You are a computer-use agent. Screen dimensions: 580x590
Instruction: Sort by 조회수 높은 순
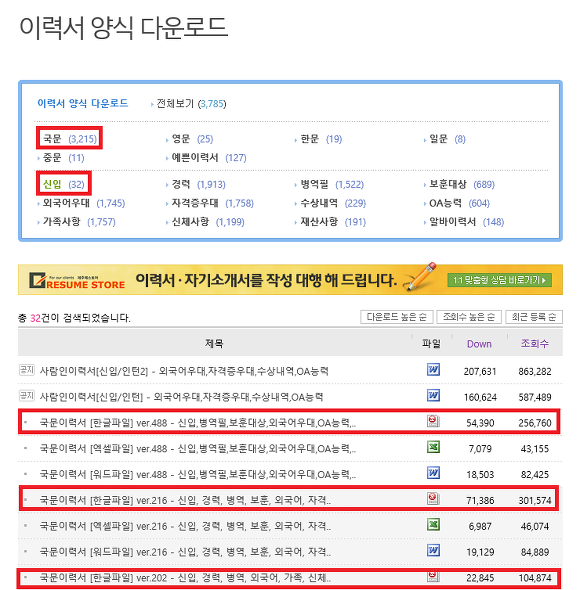pyautogui.click(x=469, y=317)
